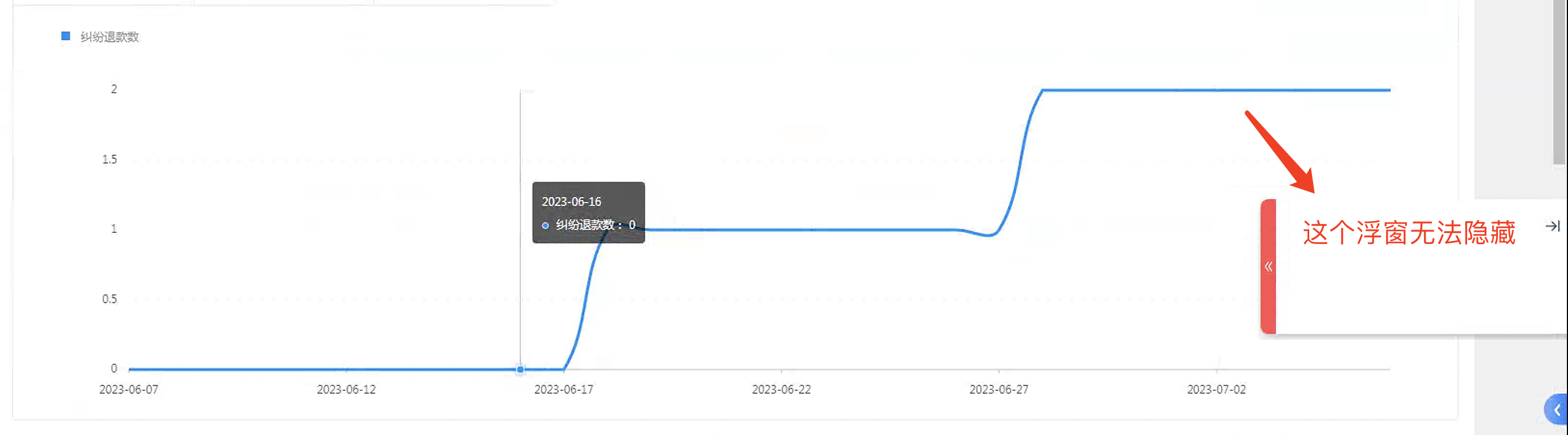
Task: Click the y-axis value 0.5
Action: (110, 299)
